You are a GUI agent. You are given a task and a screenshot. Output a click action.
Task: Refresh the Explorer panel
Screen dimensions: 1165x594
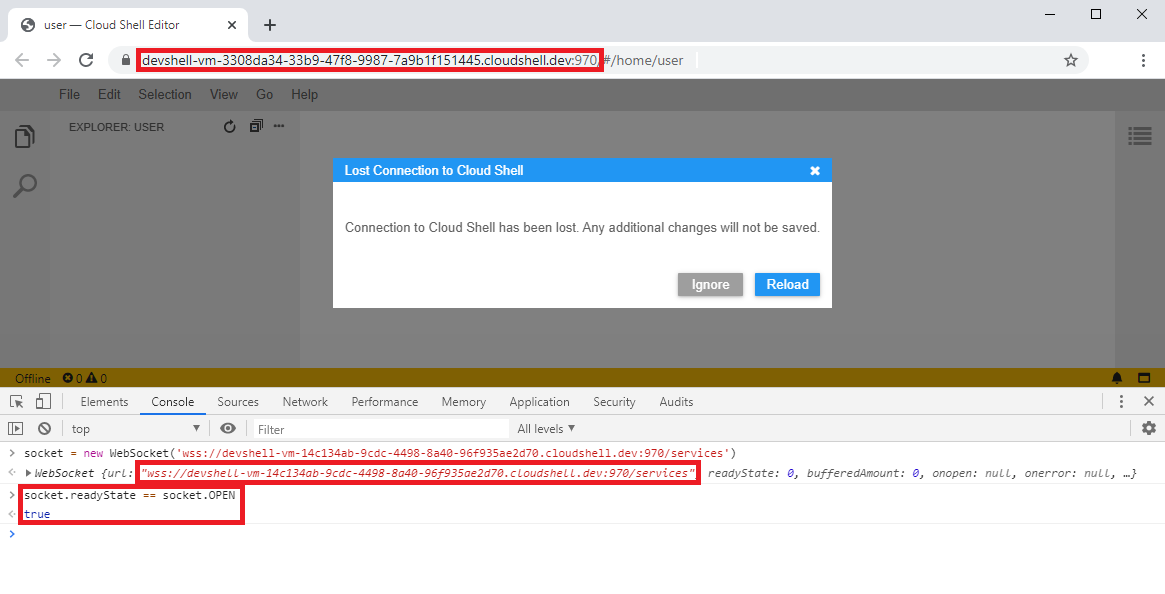pos(230,127)
